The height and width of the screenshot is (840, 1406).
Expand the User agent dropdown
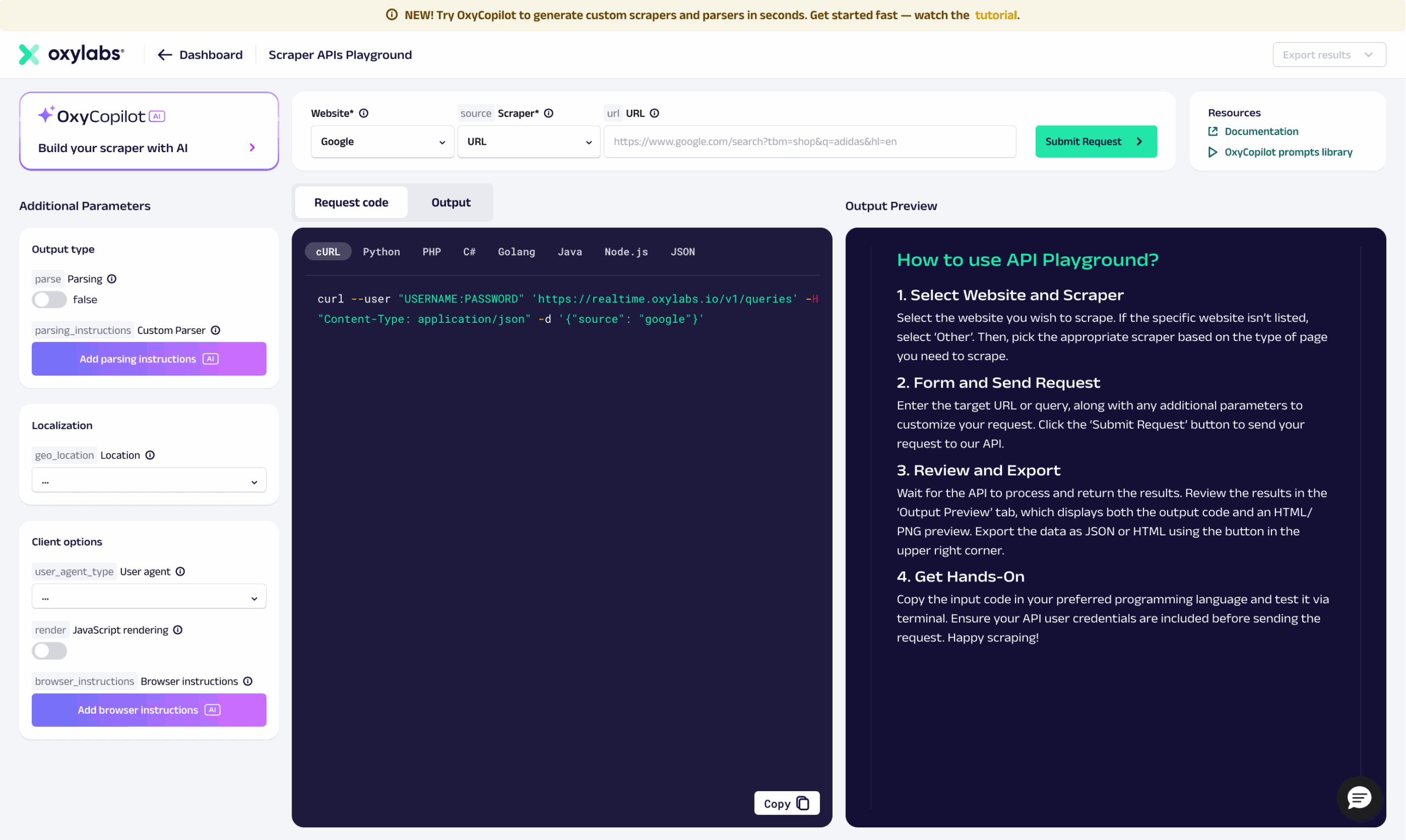click(149, 597)
